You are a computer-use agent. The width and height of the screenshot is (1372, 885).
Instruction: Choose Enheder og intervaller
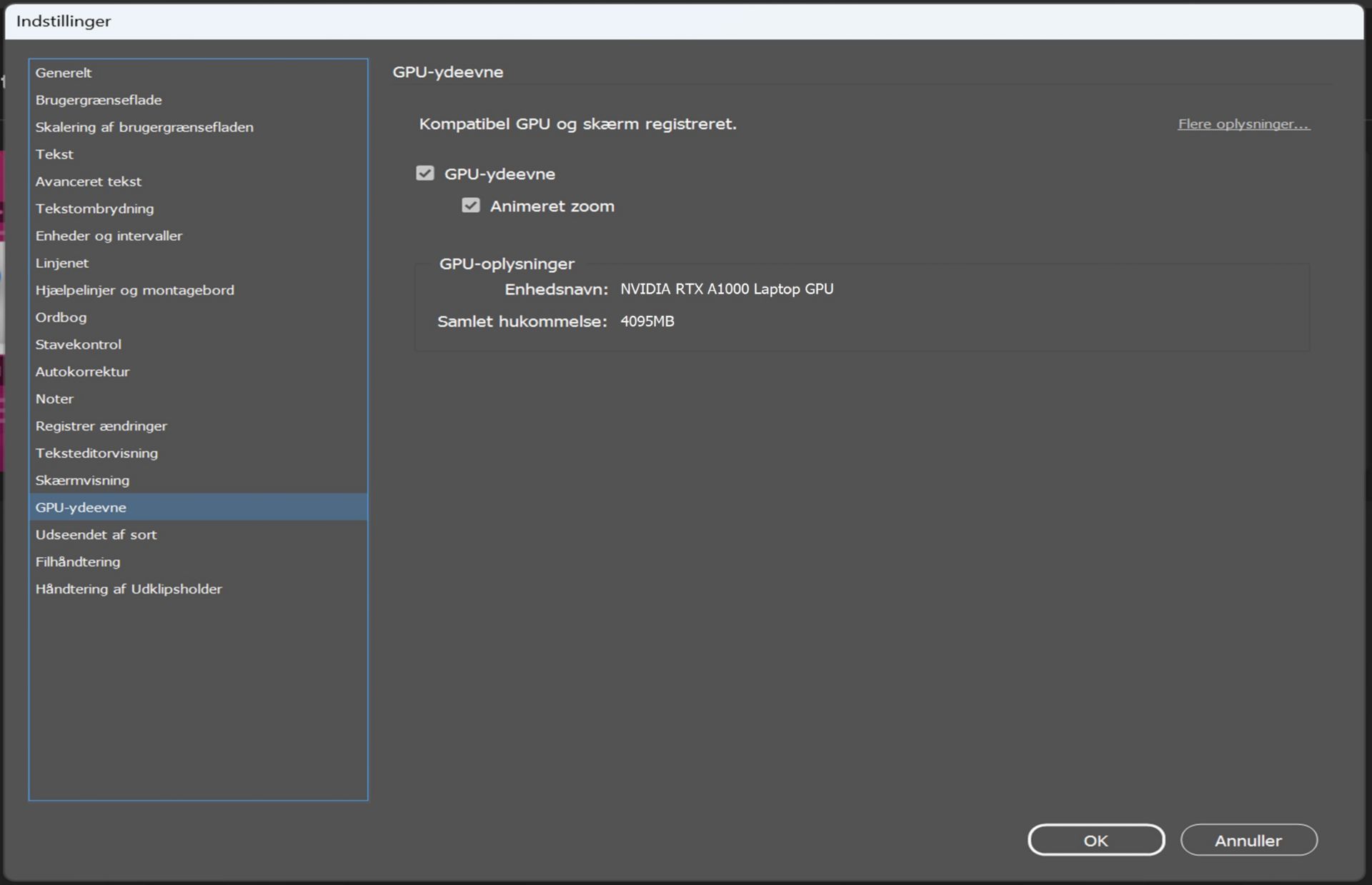[109, 236]
